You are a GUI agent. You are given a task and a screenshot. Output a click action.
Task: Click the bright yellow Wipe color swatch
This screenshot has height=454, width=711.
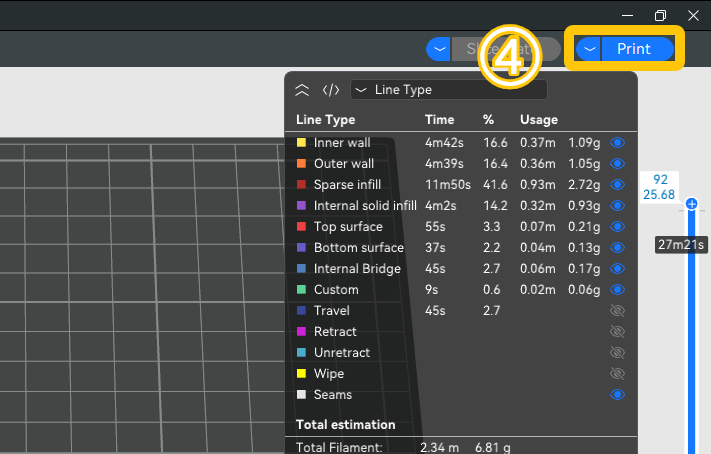(x=301, y=374)
